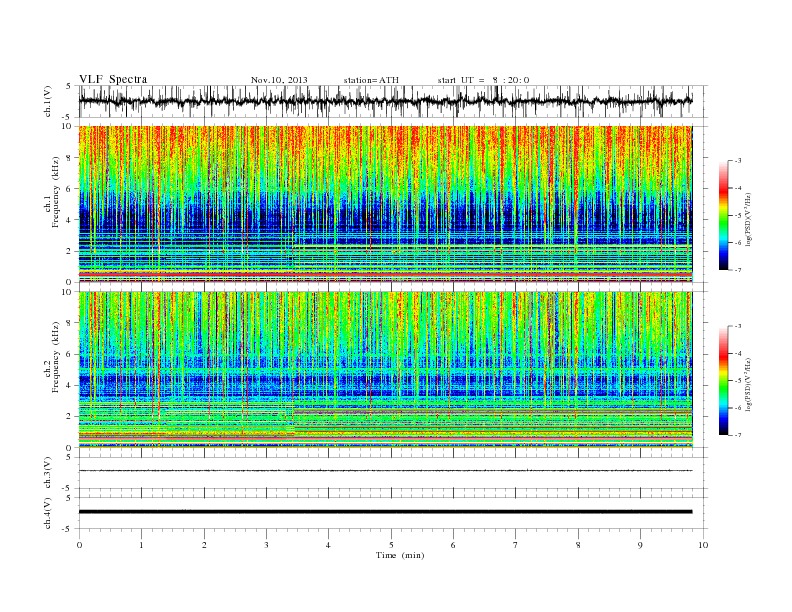Click the ch.1 spectrogram color scale bar
Viewport: 792px width, 612px height.
coord(723,215)
